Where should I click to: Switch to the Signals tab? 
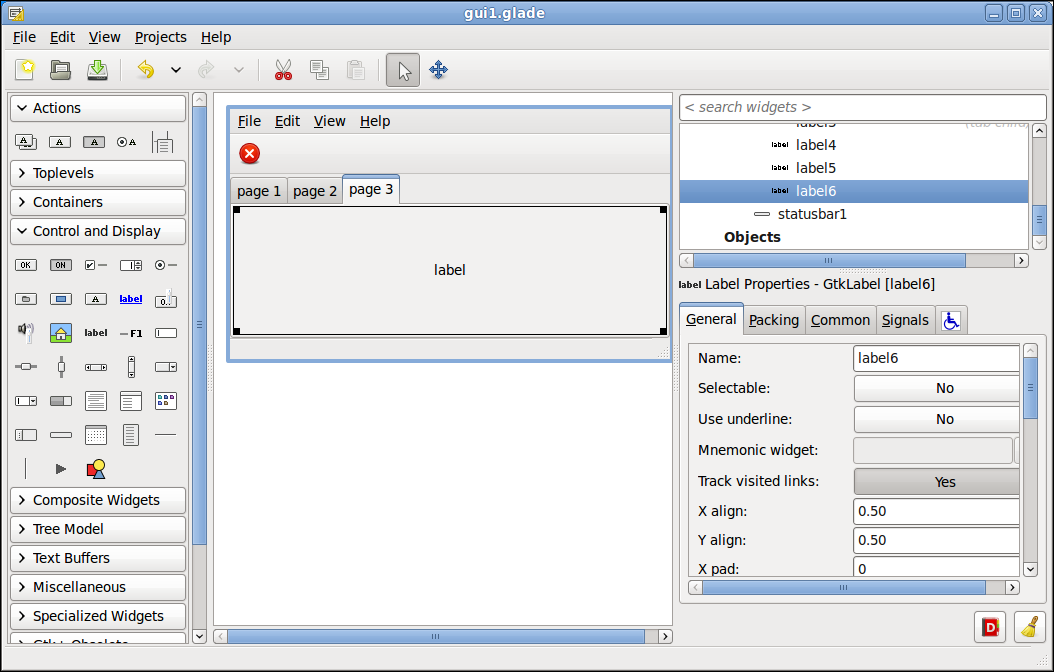[905, 321]
